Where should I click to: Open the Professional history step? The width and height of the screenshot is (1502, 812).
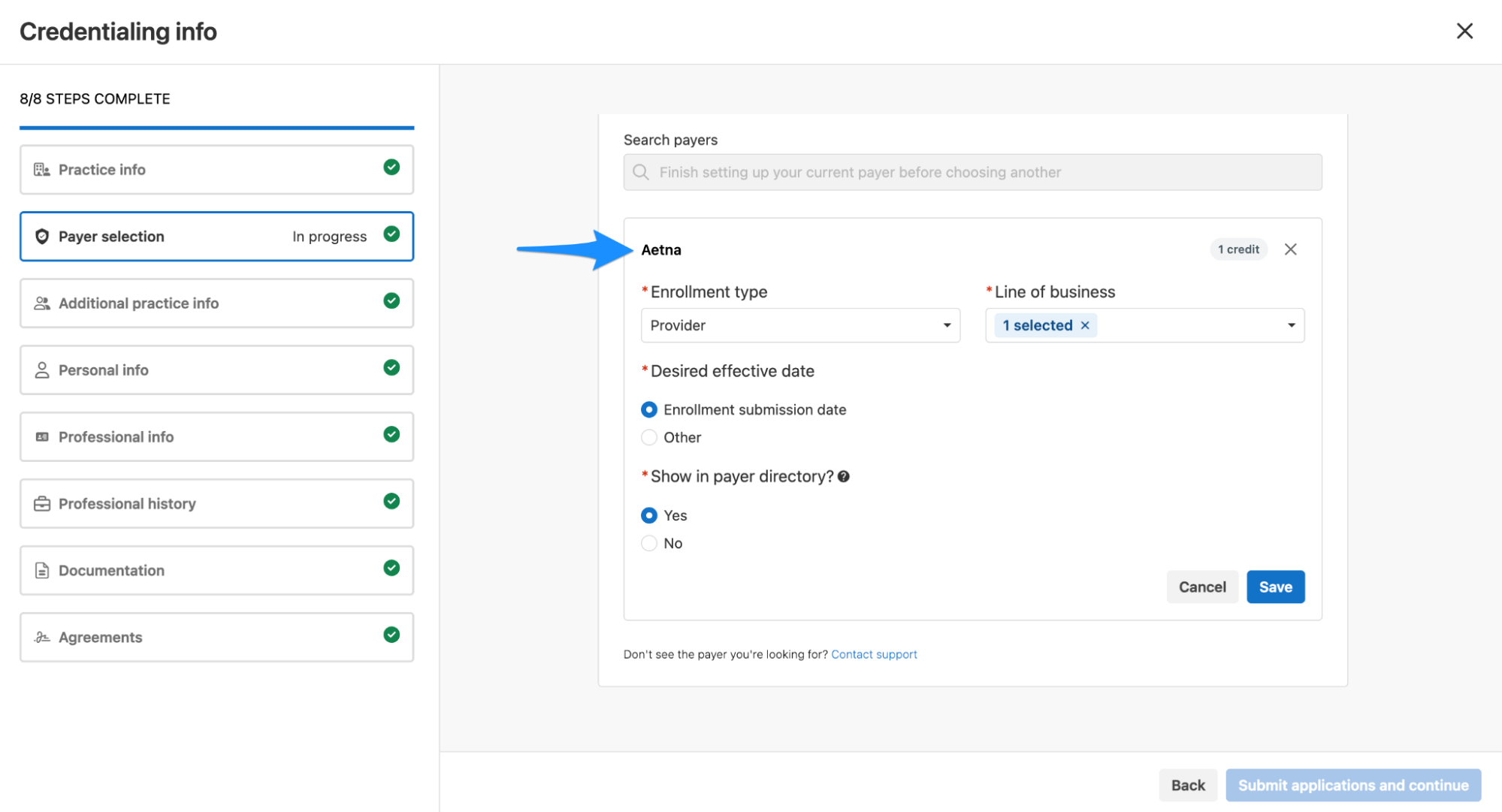point(216,504)
